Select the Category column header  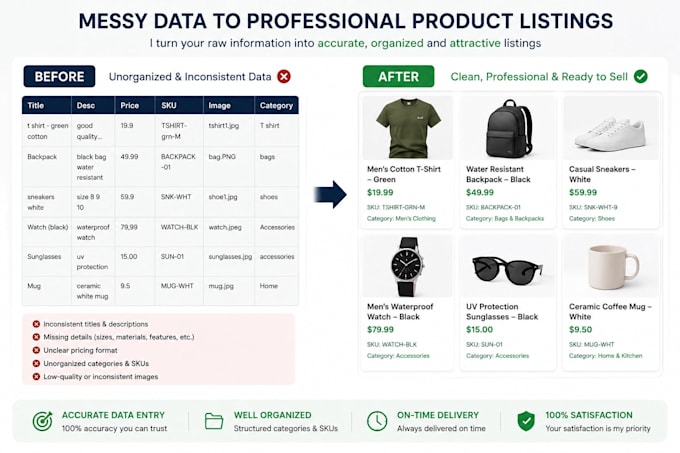tap(277, 105)
